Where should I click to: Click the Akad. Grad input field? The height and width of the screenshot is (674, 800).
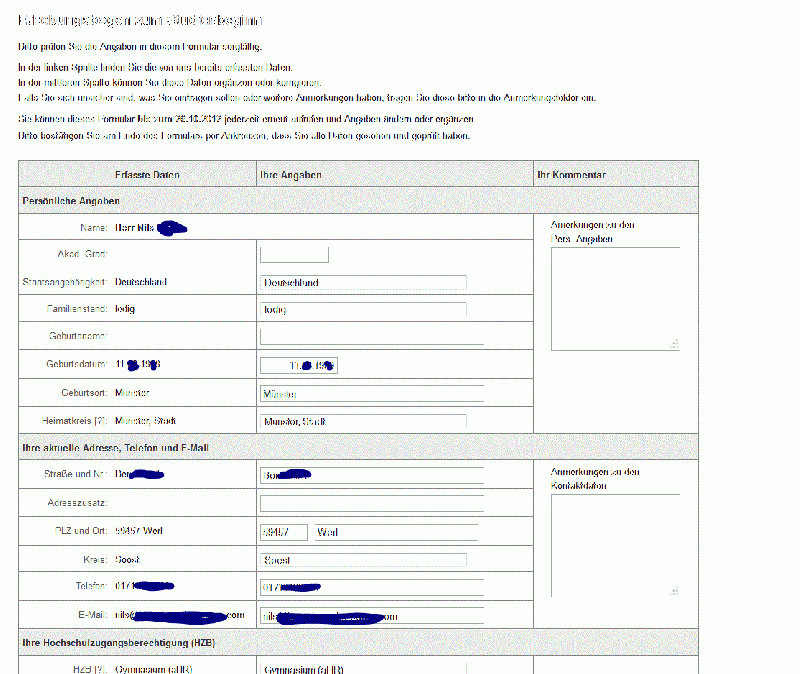[x=294, y=255]
